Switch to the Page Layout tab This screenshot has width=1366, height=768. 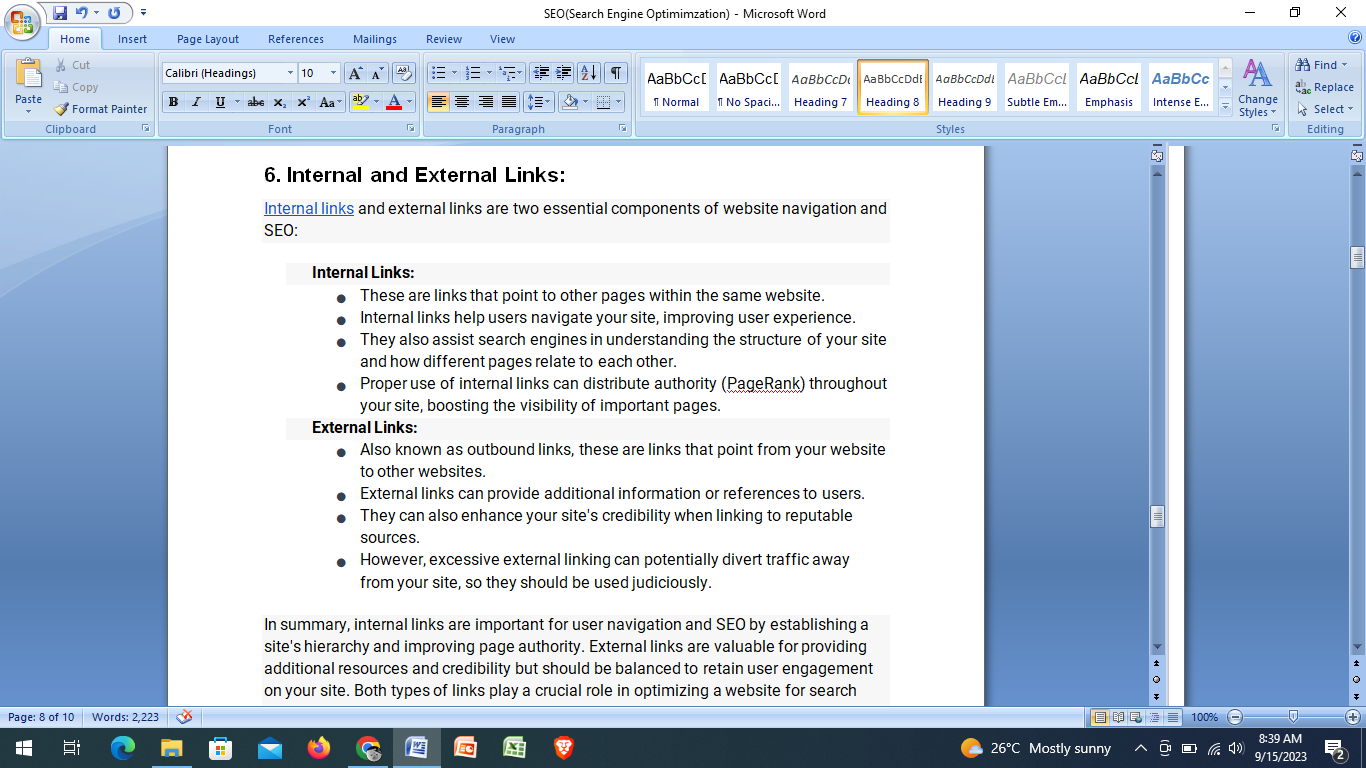coord(207,39)
